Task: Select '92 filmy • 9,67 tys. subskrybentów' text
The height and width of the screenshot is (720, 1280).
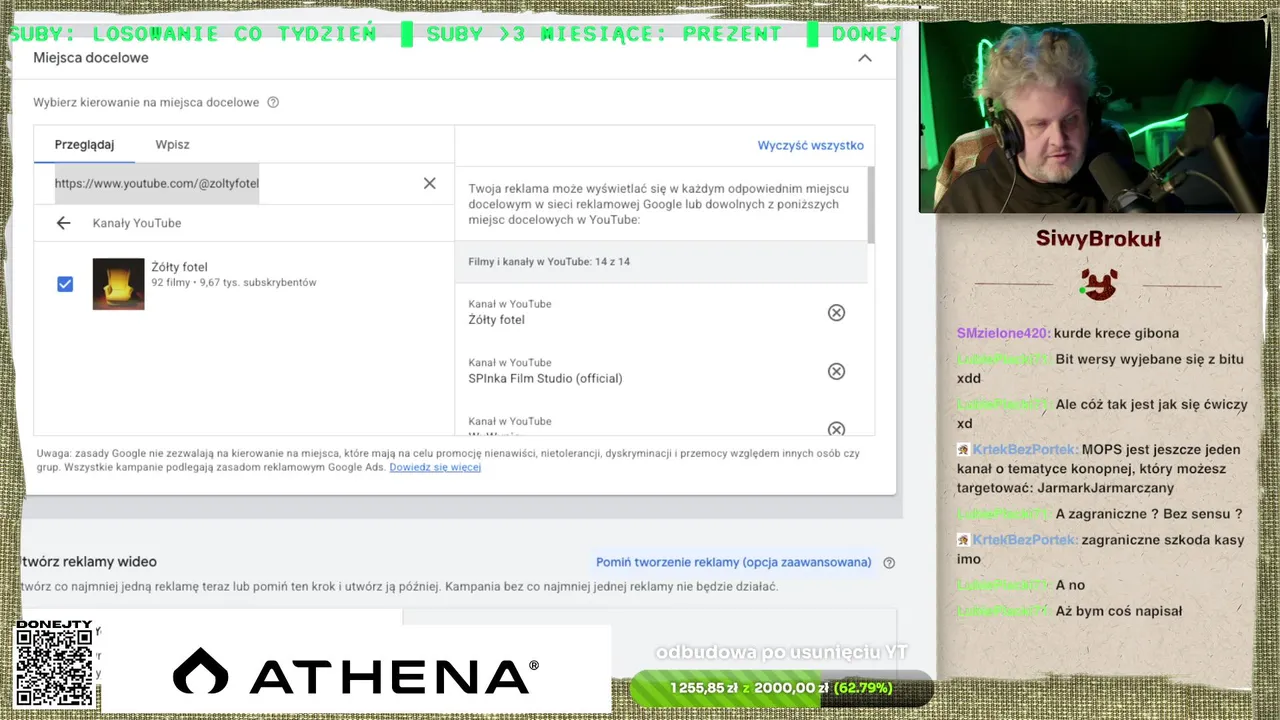Action: [x=234, y=283]
